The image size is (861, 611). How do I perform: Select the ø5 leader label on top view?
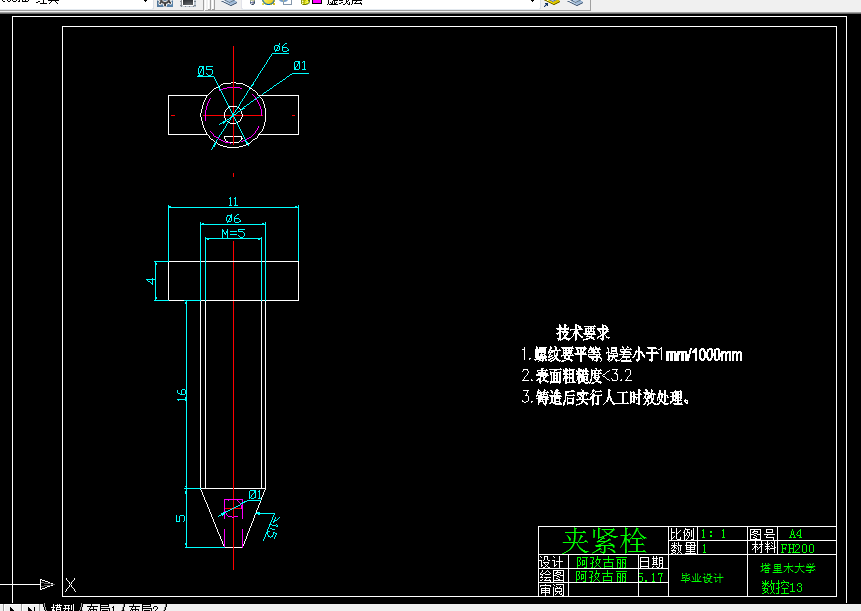[x=205, y=71]
